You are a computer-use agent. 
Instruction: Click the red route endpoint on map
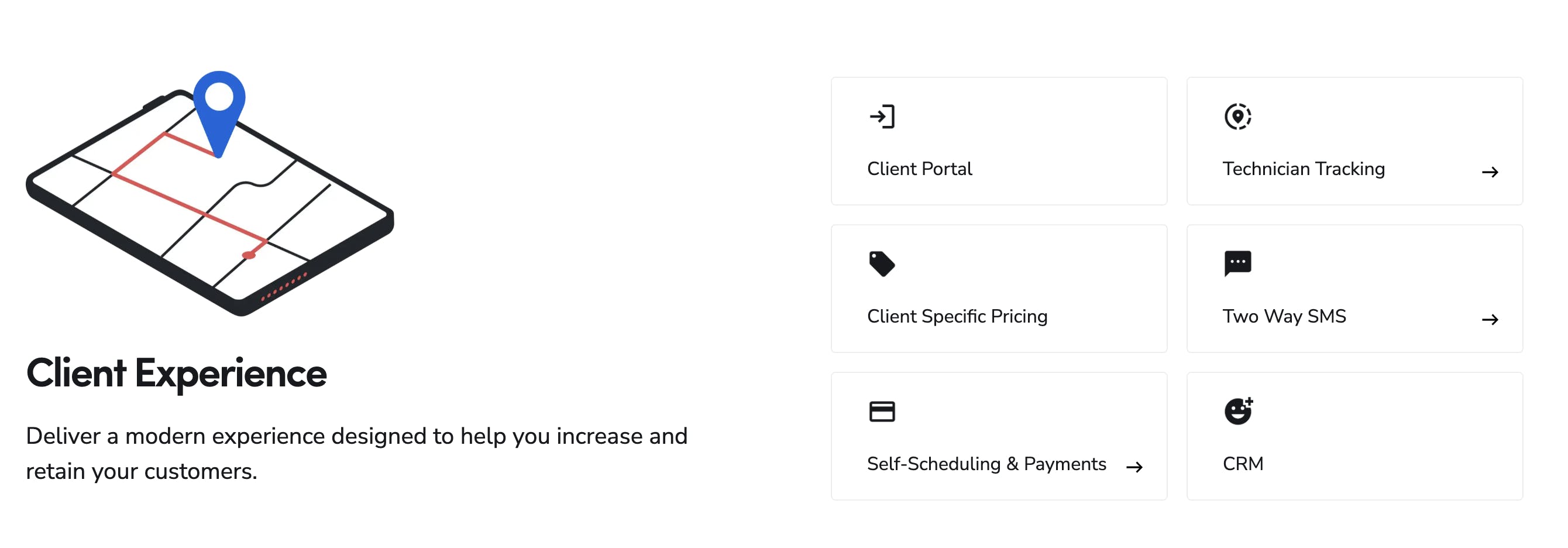(x=249, y=255)
